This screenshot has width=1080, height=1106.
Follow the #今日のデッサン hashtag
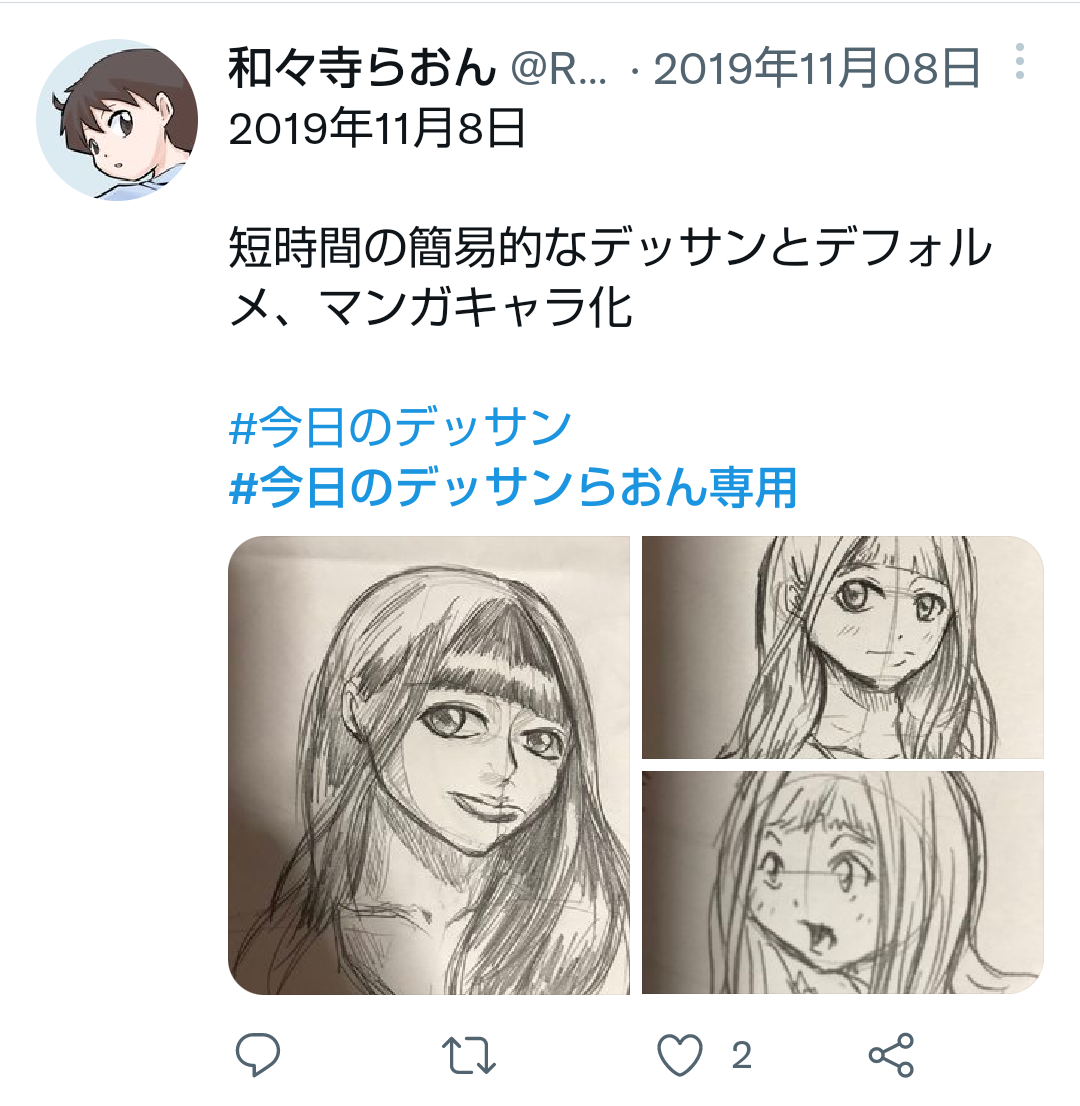tap(400, 427)
